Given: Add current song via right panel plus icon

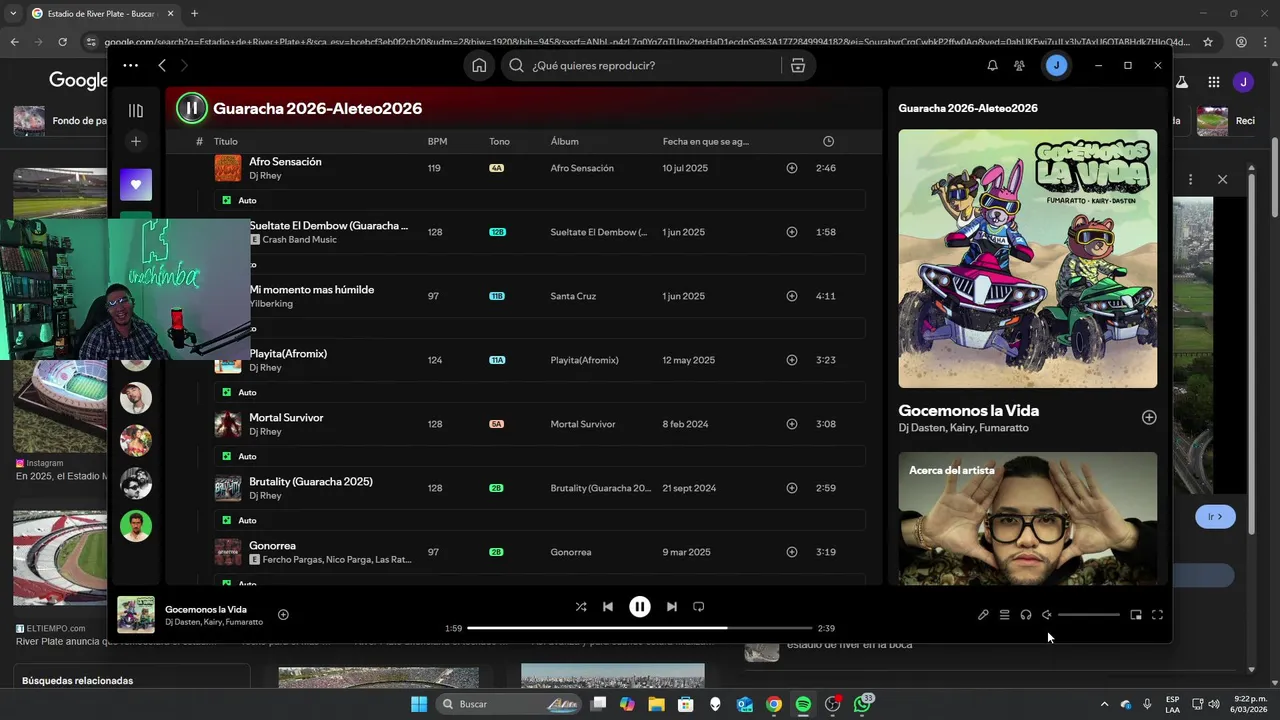Looking at the screenshot, I should pyautogui.click(x=1149, y=418).
